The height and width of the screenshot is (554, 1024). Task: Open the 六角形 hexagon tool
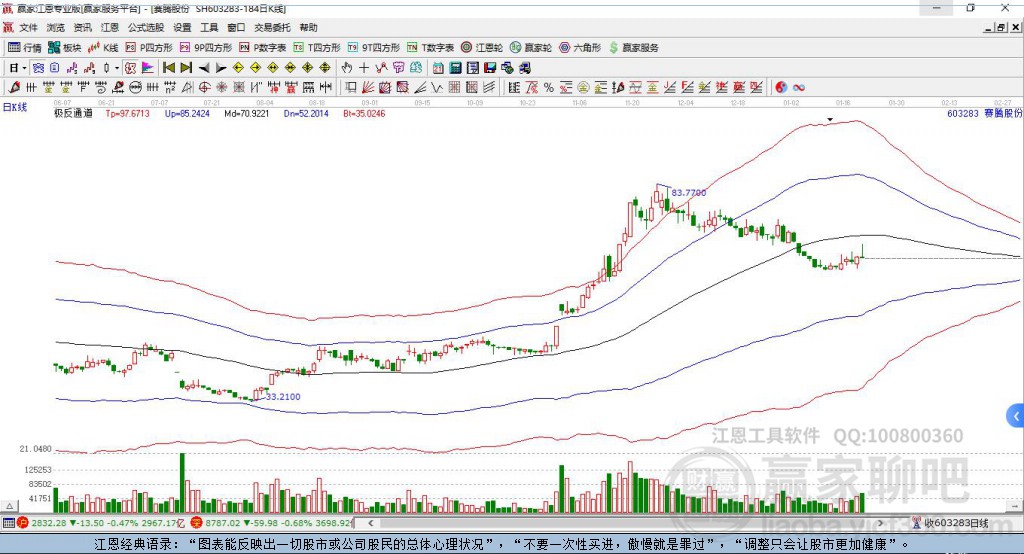click(x=580, y=48)
